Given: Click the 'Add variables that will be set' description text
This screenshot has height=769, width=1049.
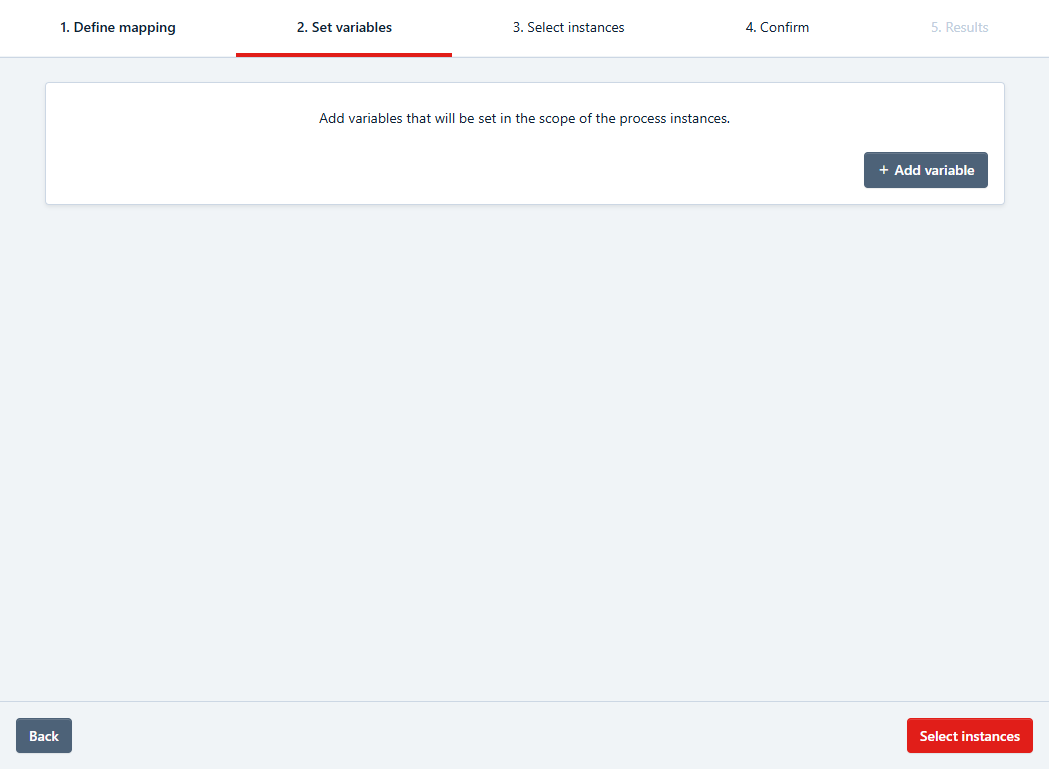Looking at the screenshot, I should pyautogui.click(x=524, y=118).
